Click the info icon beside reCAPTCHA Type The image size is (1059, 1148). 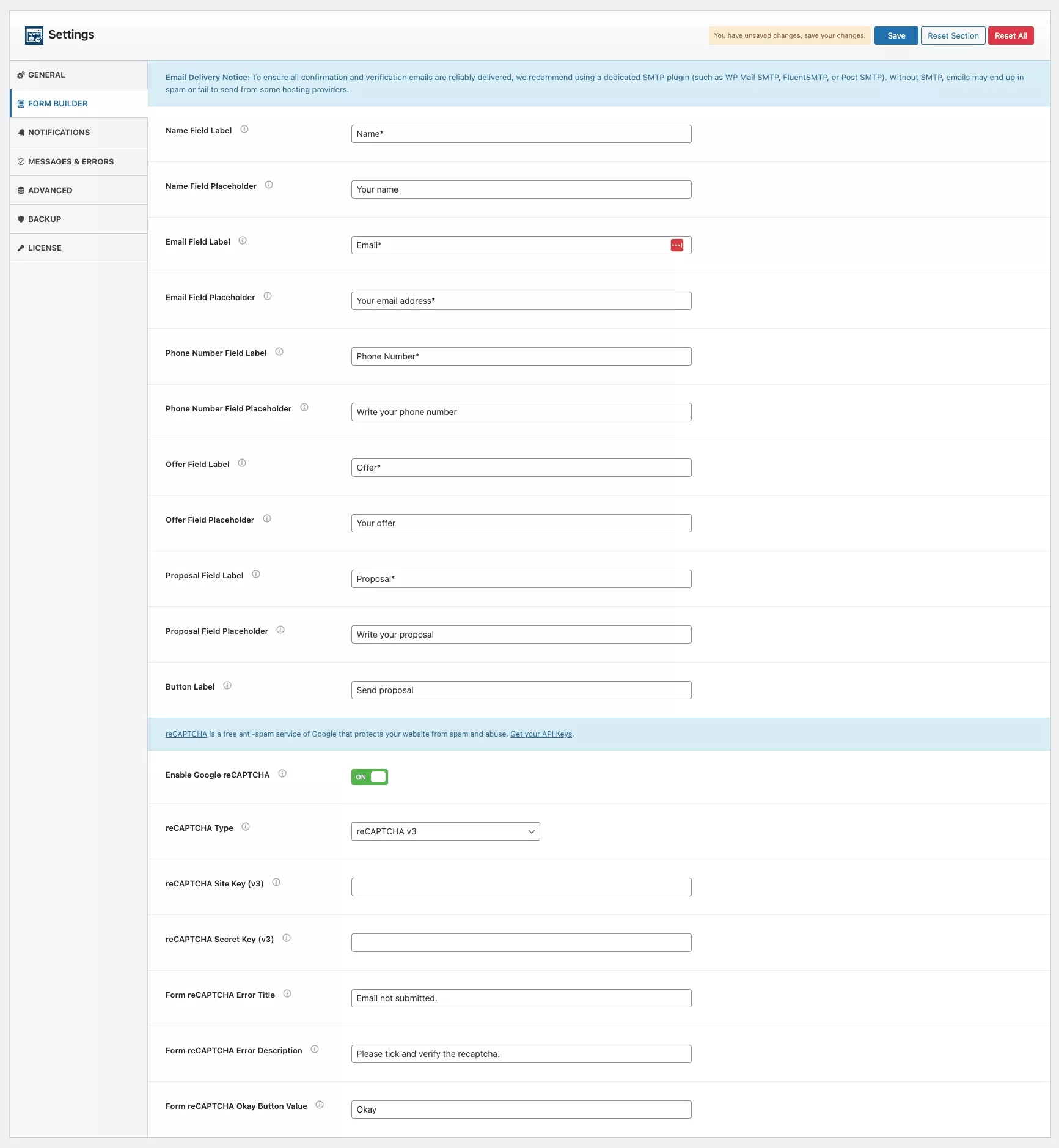[246, 827]
